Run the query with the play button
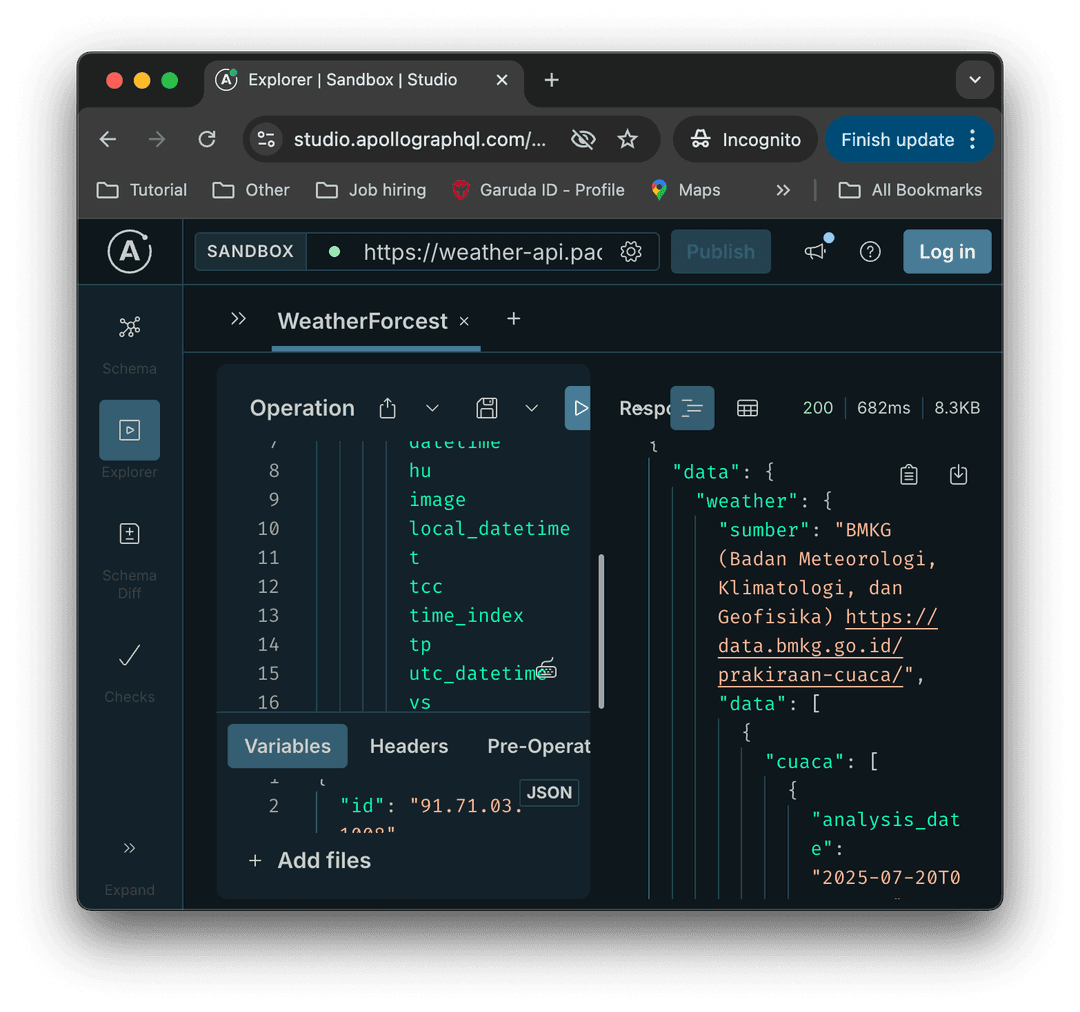Image resolution: width=1080 pixels, height=1012 pixels. 581,408
